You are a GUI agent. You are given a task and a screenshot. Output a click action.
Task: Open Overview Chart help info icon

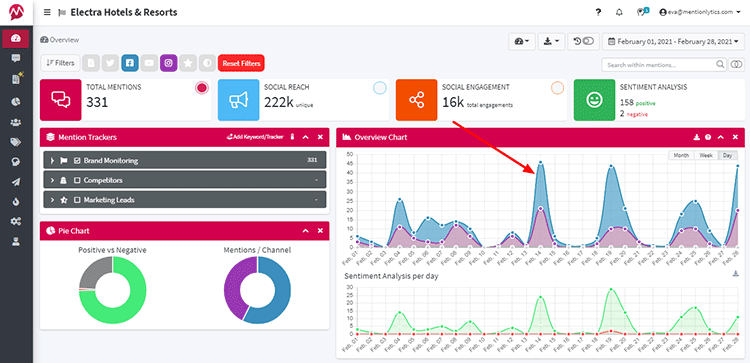pyautogui.click(x=708, y=137)
